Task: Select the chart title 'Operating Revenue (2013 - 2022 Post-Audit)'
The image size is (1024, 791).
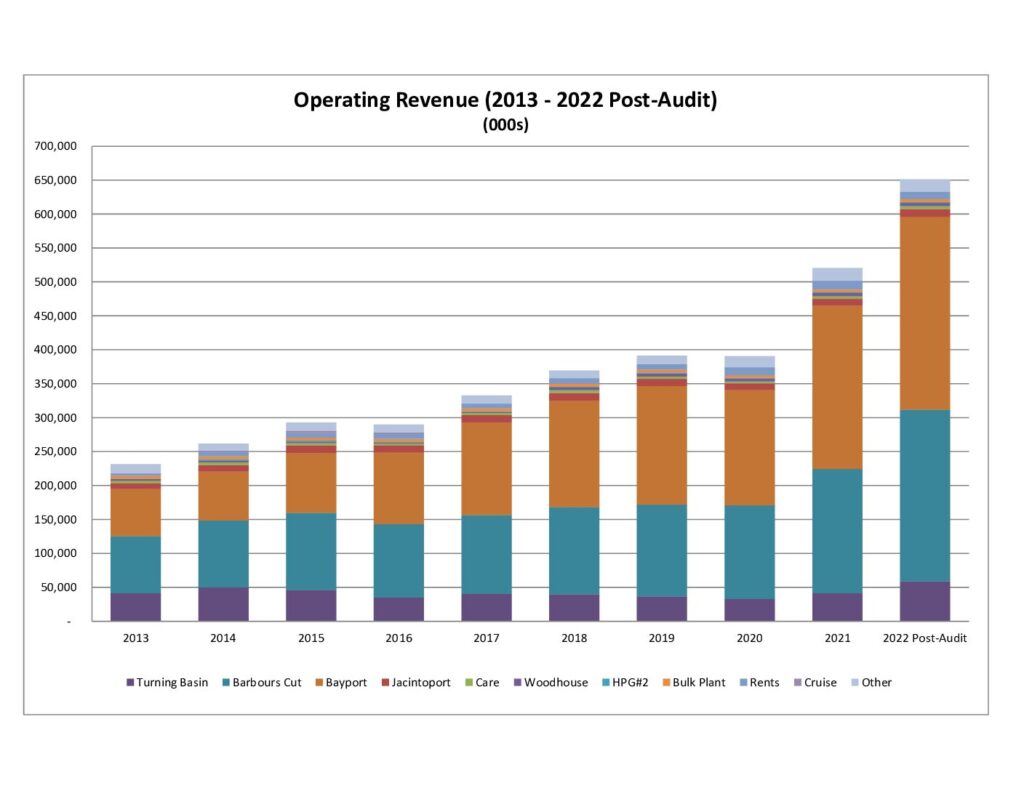Action: coord(505,100)
